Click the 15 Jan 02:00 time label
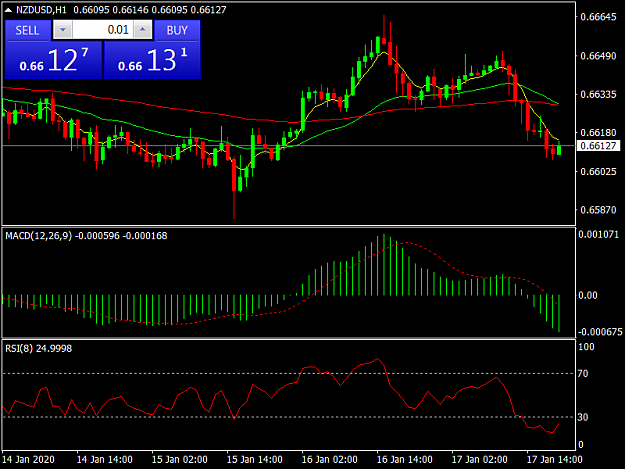The image size is (625, 469). (179, 459)
